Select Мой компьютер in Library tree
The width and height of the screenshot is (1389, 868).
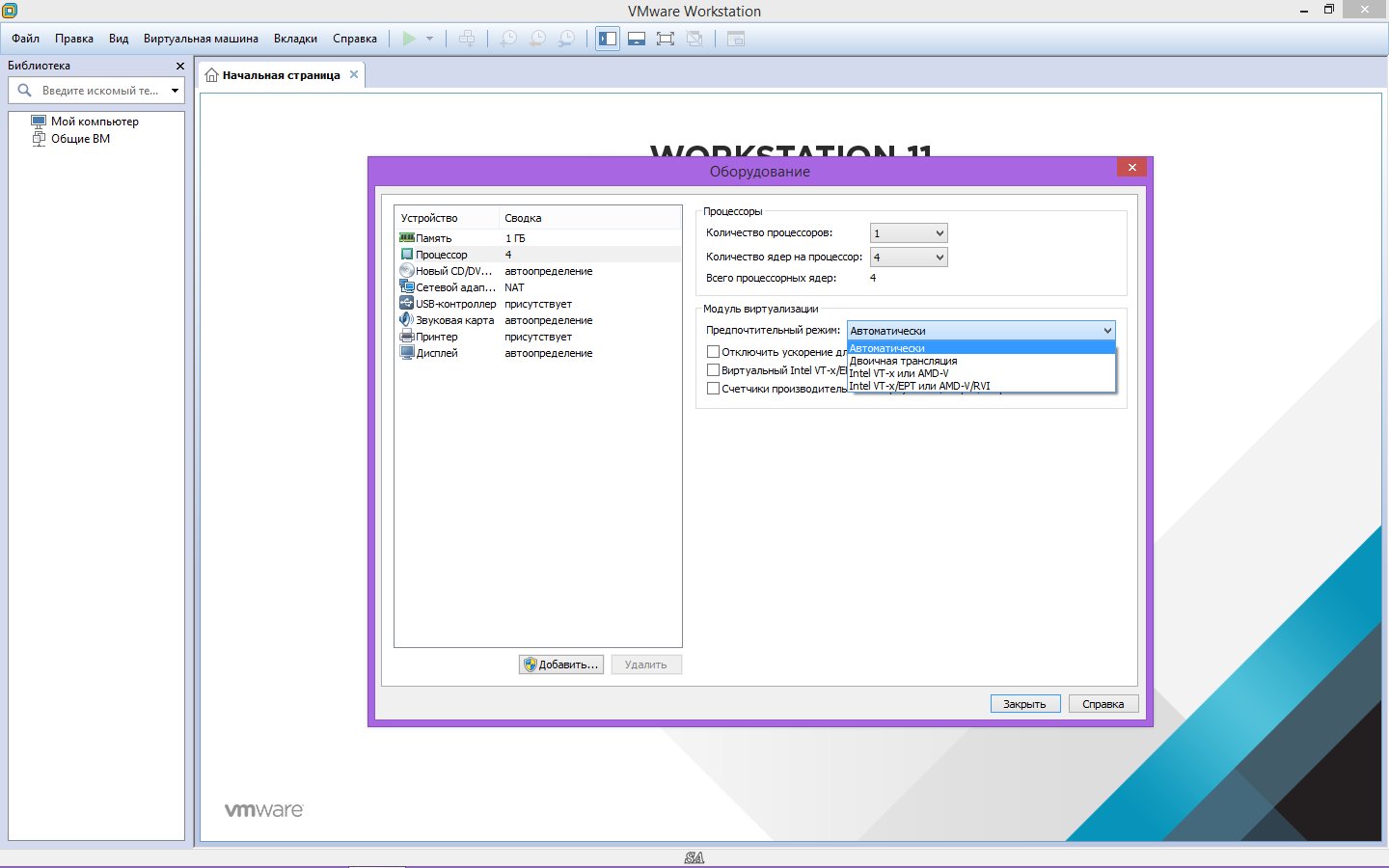click(95, 122)
